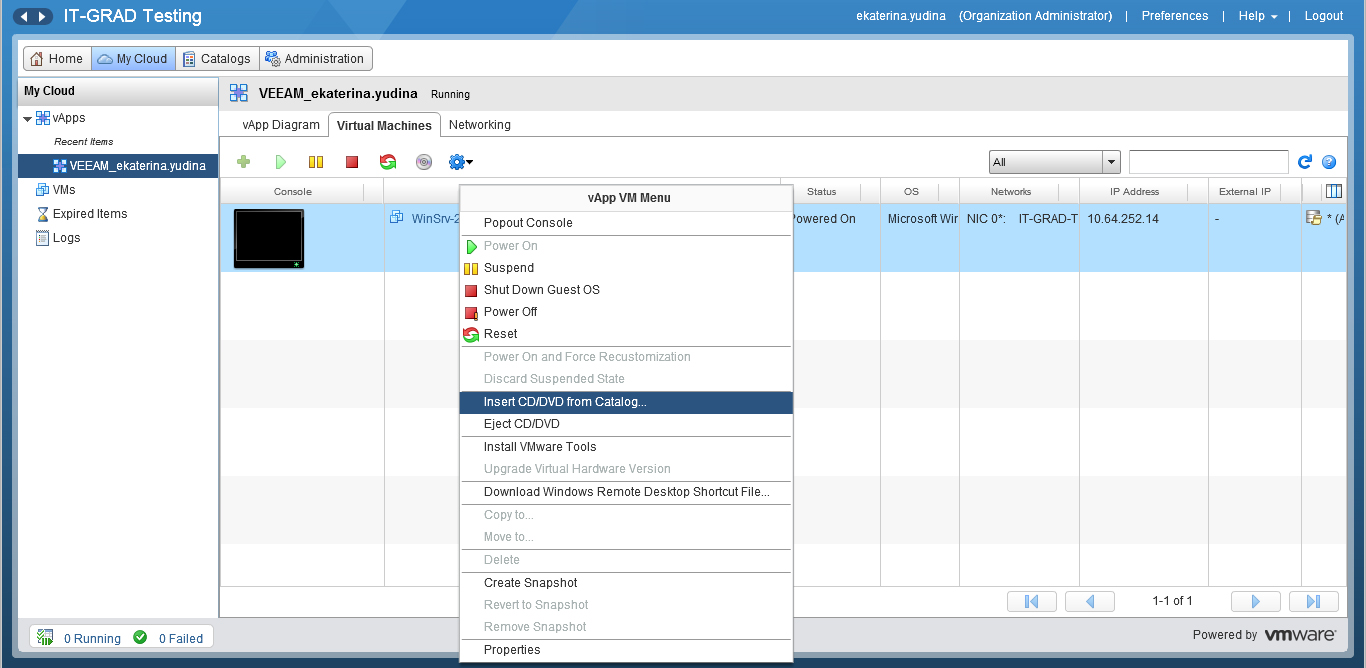Click the green plus Add VM icon
1366x668 pixels.
pyautogui.click(x=243, y=162)
